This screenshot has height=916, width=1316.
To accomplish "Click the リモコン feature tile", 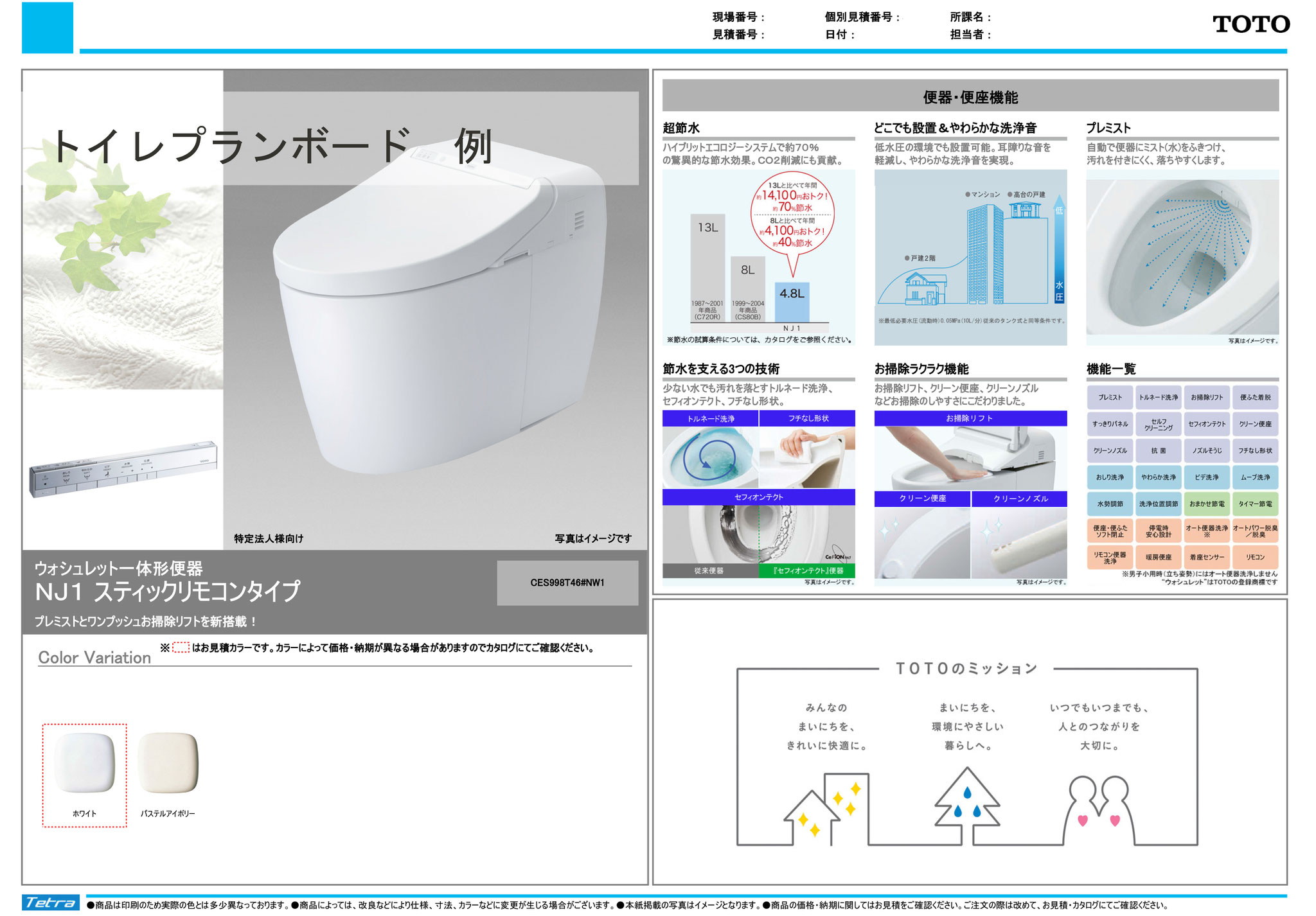I will click(1255, 558).
